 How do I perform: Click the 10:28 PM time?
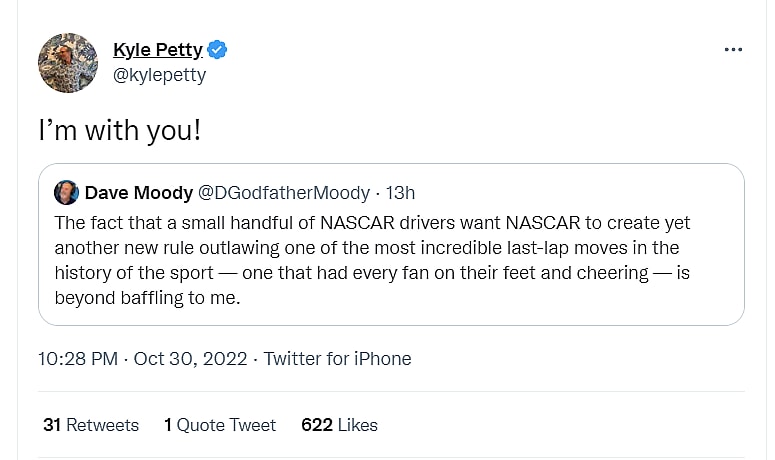click(x=80, y=358)
